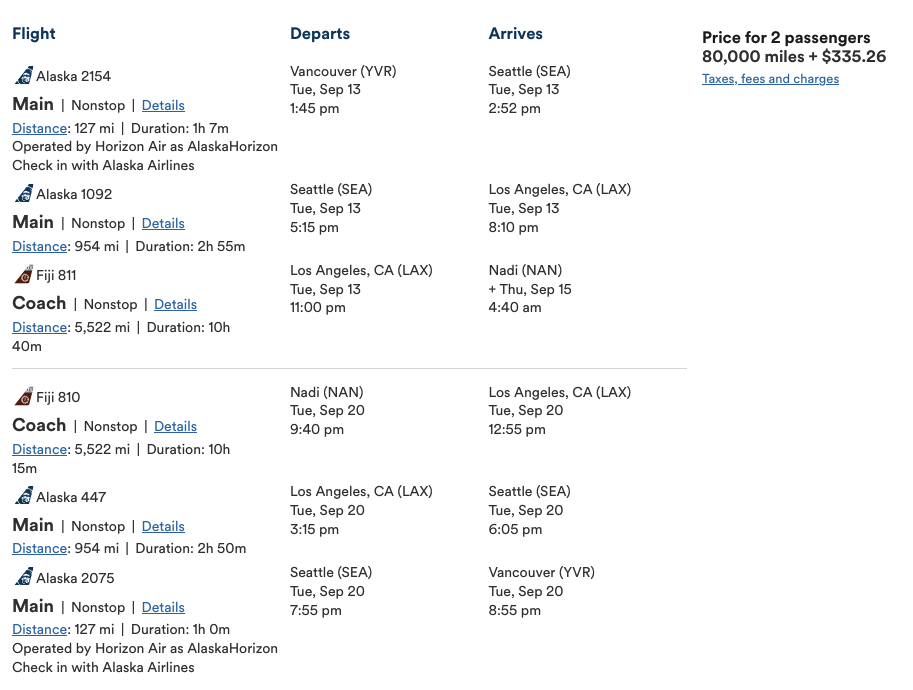
Task: Open Details for Alaska 1092 flight
Action: 163,223
